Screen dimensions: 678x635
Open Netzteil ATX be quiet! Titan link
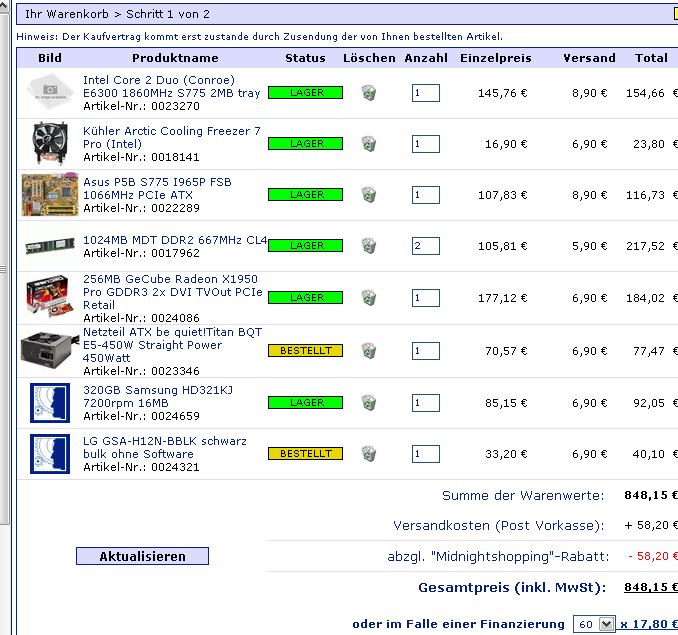pyautogui.click(x=173, y=345)
